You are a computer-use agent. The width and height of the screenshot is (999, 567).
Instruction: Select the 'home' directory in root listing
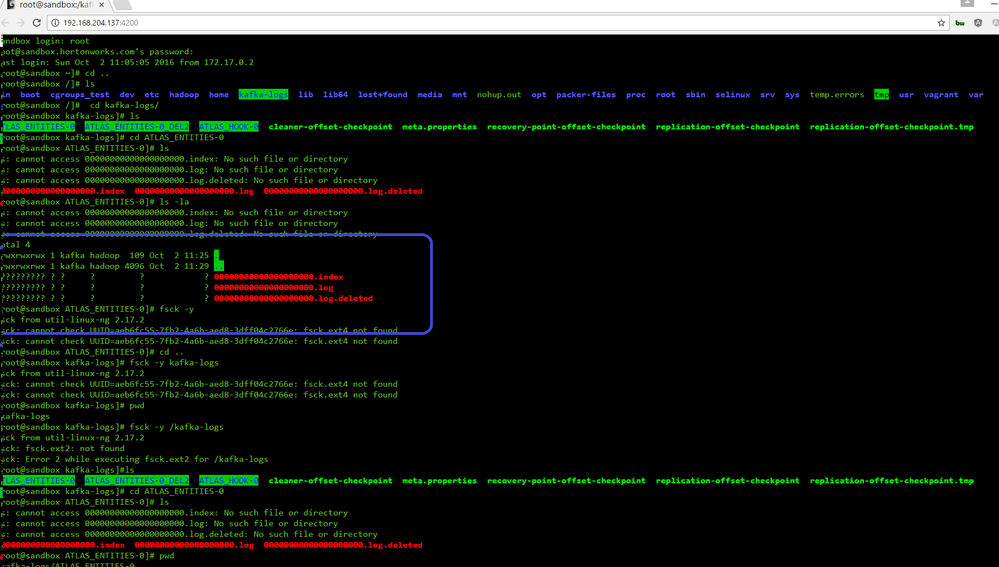[219, 94]
